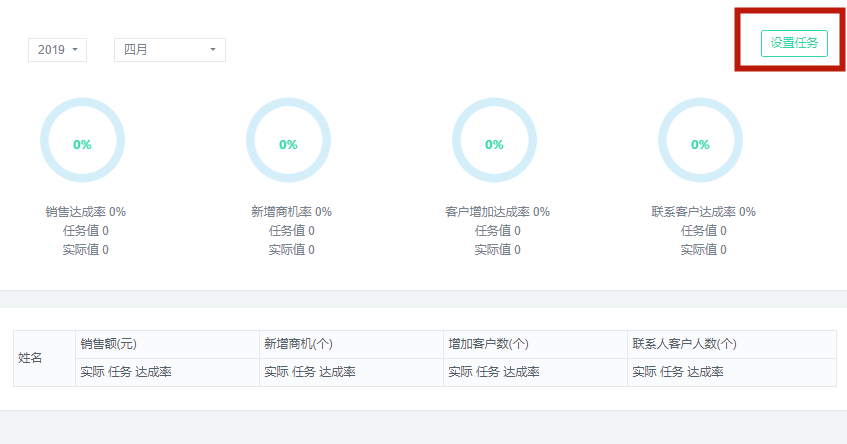Click the 新增商机(个) table header
The height and width of the screenshot is (444, 847).
coord(298,344)
